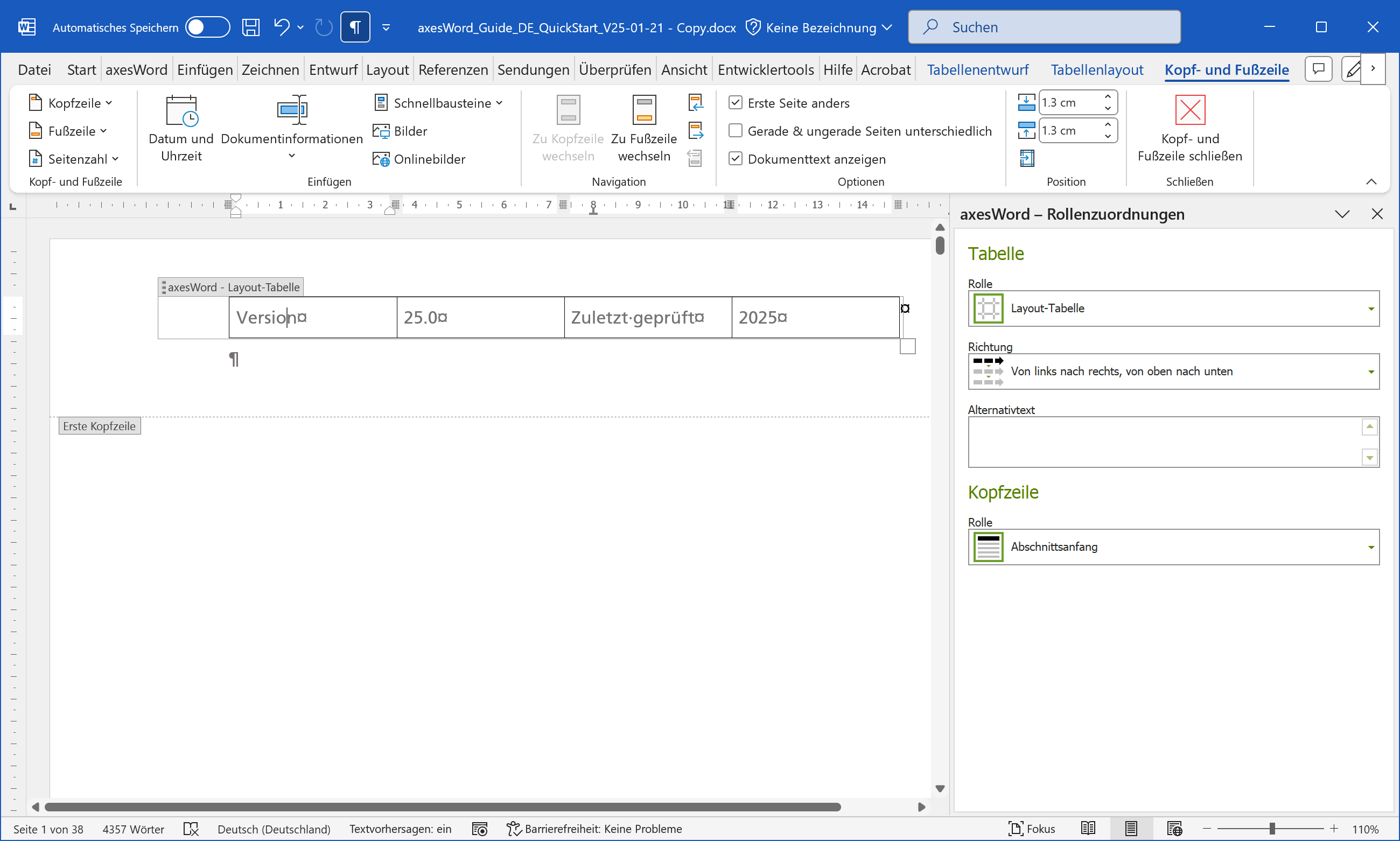The image size is (1400, 841).
Task: Toggle paragraph marks display button
Action: 355,27
